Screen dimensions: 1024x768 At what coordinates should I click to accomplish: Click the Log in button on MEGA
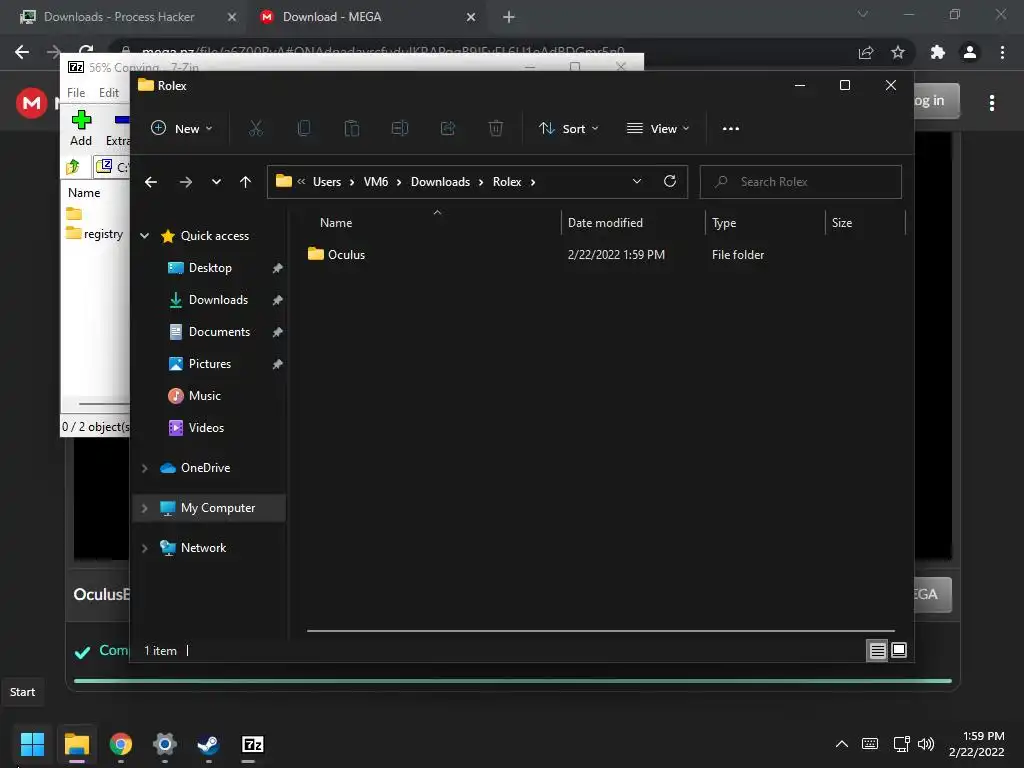pyautogui.click(x=936, y=101)
